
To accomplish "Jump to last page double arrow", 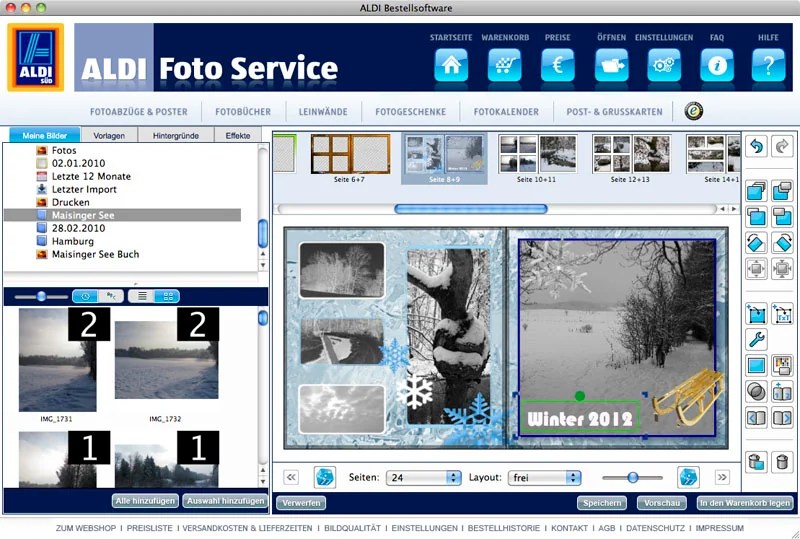I will [722, 478].
